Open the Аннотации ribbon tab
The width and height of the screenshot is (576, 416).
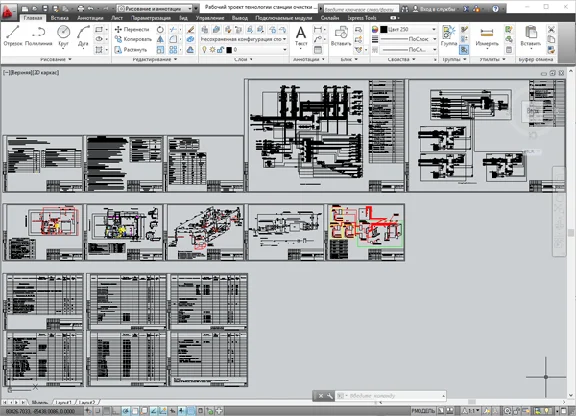[x=90, y=18]
